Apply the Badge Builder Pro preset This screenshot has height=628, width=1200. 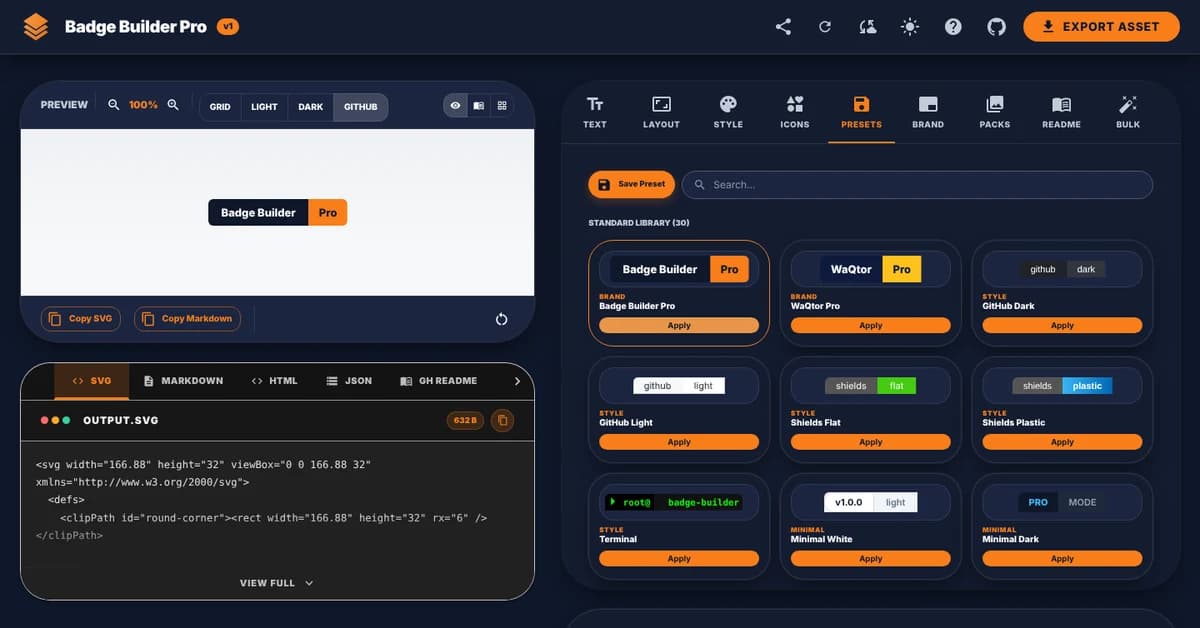(x=679, y=326)
